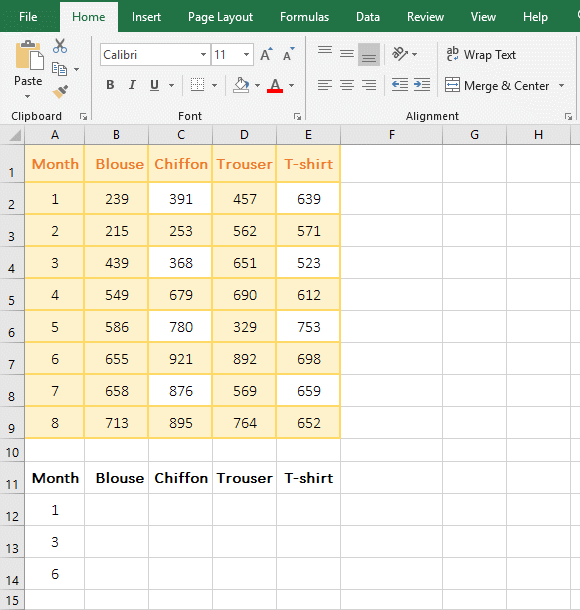
Task: Click Merge & Center
Action: pyautogui.click(x=497, y=85)
